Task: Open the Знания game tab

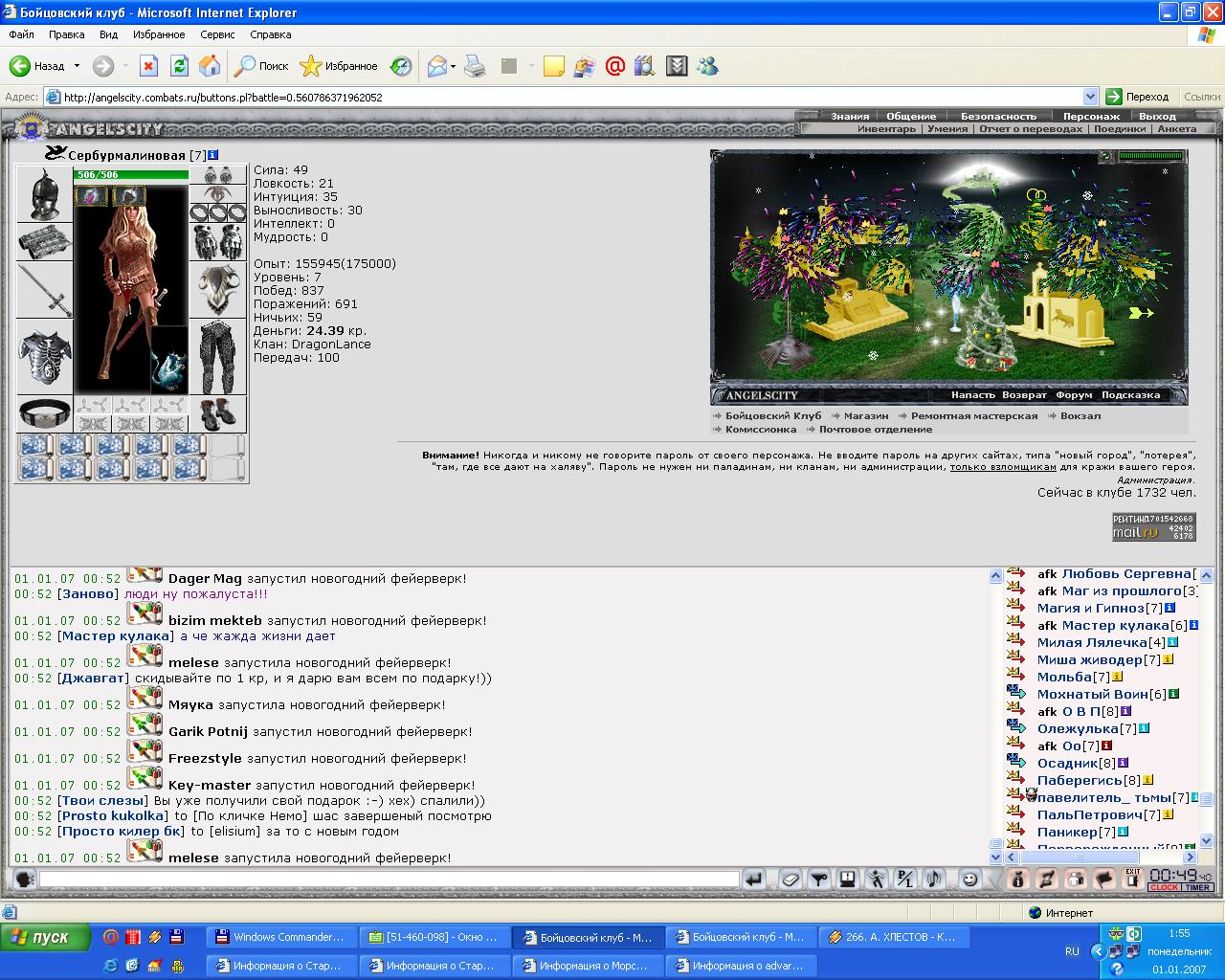Action: 850,116
